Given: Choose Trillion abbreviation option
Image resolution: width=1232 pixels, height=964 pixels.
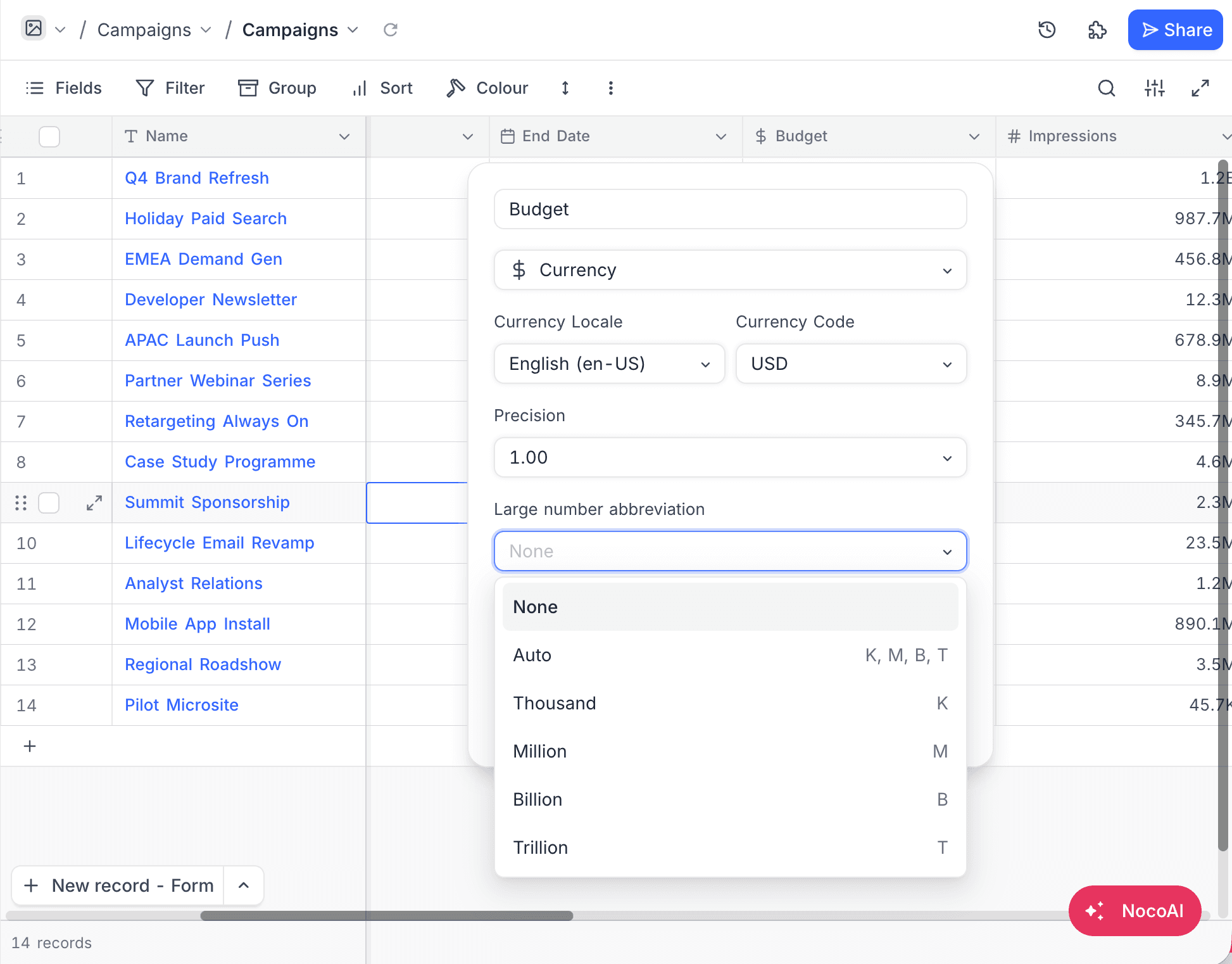Looking at the screenshot, I should pyautogui.click(x=730, y=847).
